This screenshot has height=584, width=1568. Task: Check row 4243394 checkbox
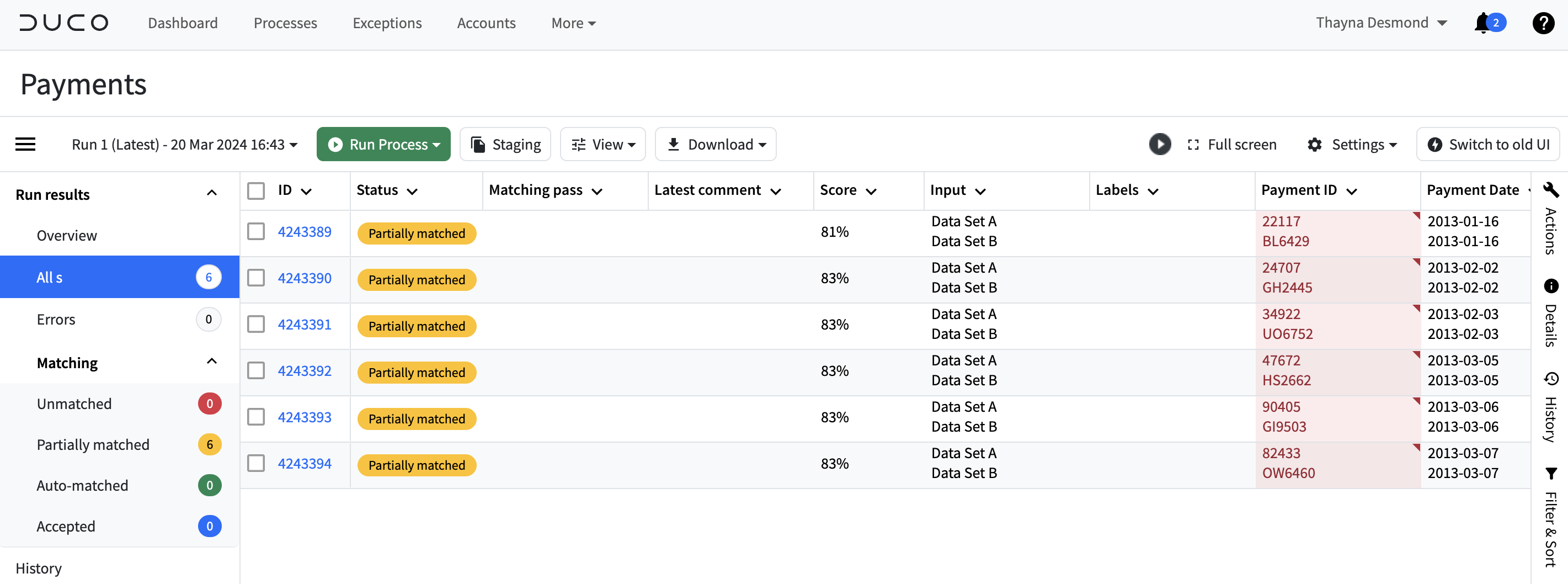(255, 464)
